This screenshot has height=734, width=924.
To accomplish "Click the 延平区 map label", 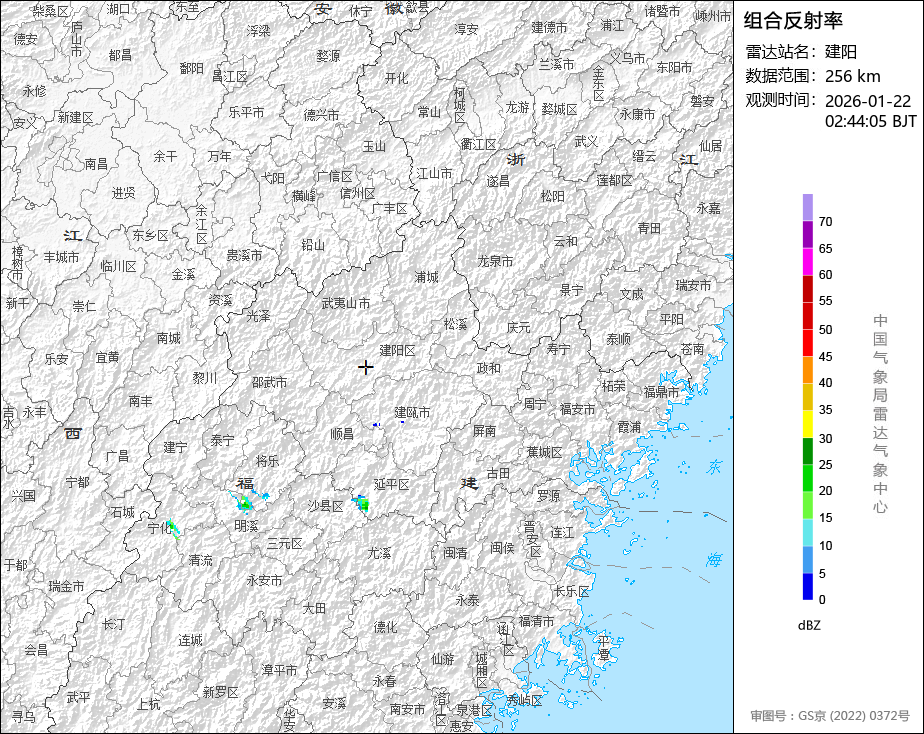I will [x=392, y=484].
